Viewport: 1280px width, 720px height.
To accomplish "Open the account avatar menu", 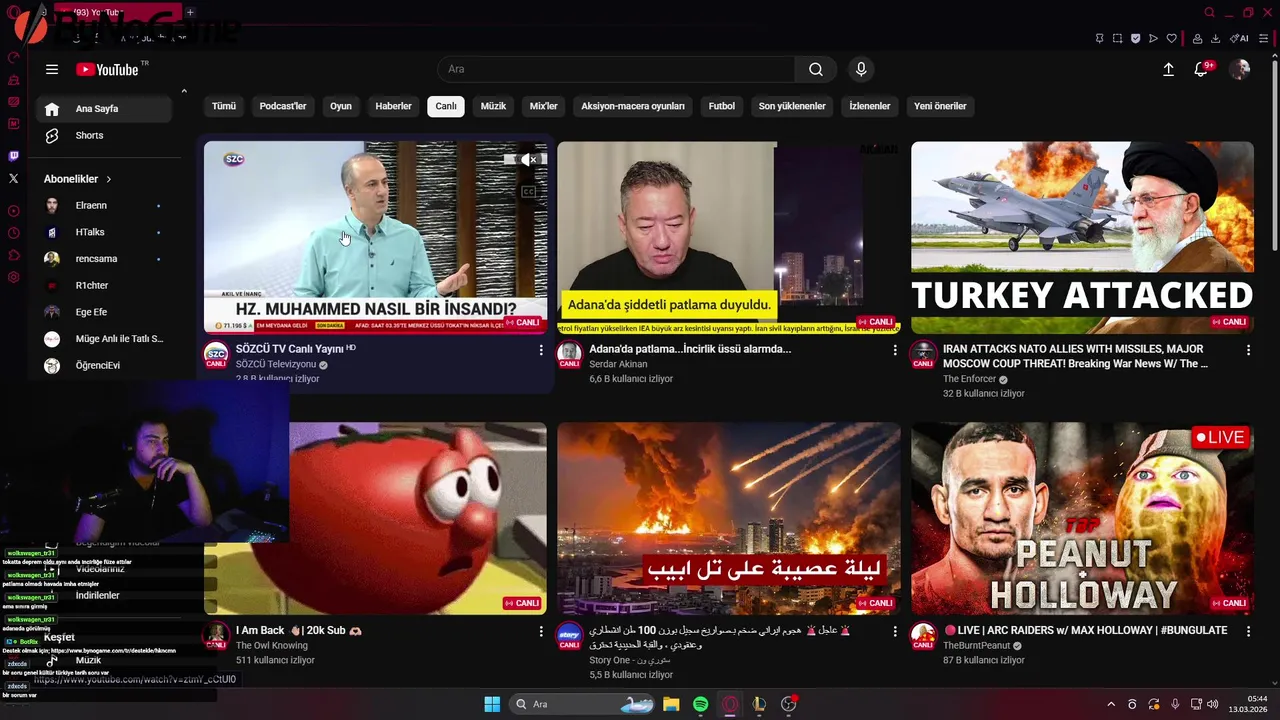I will coord(1240,69).
